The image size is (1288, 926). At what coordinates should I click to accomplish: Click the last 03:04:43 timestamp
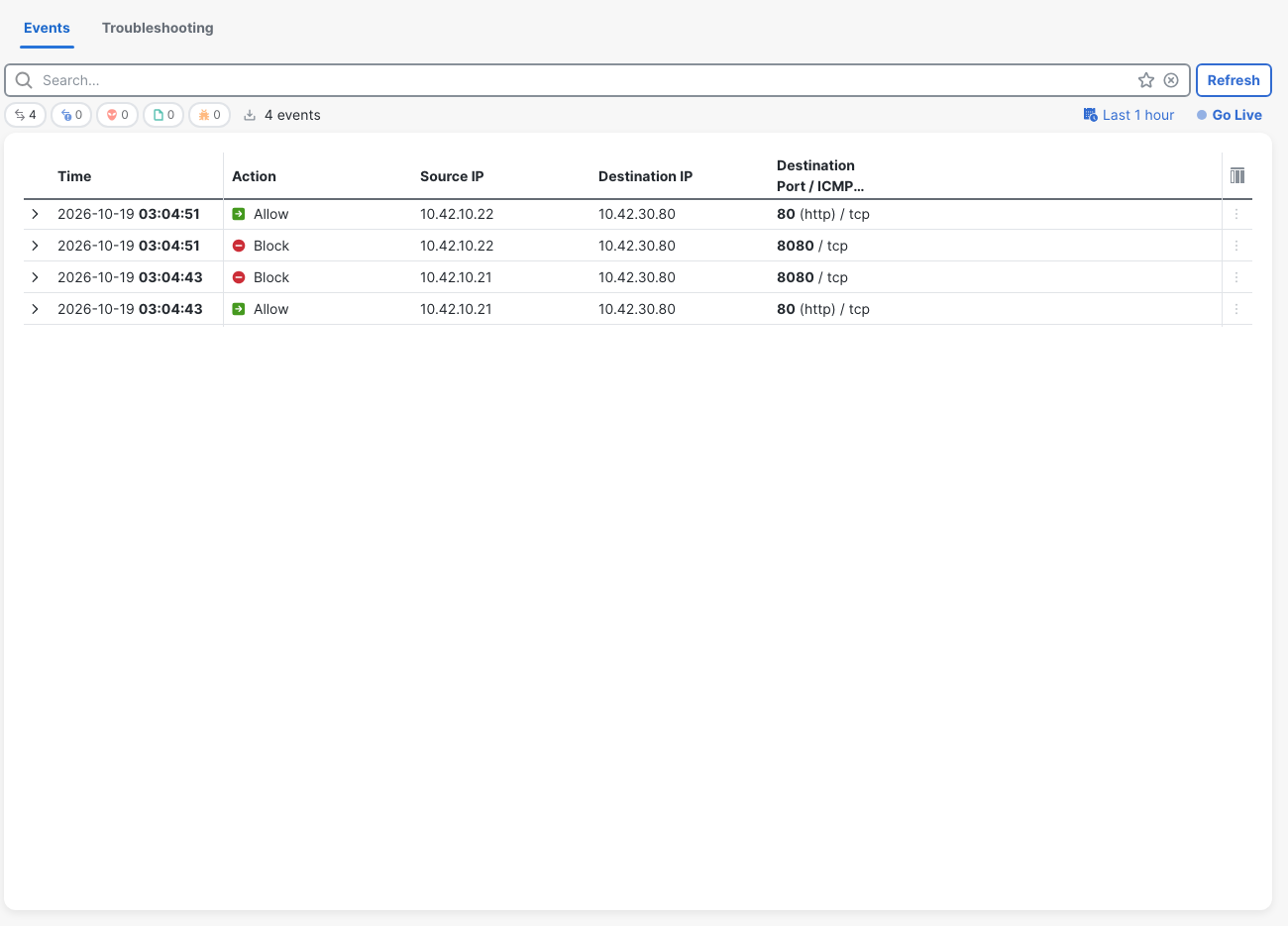coord(170,309)
